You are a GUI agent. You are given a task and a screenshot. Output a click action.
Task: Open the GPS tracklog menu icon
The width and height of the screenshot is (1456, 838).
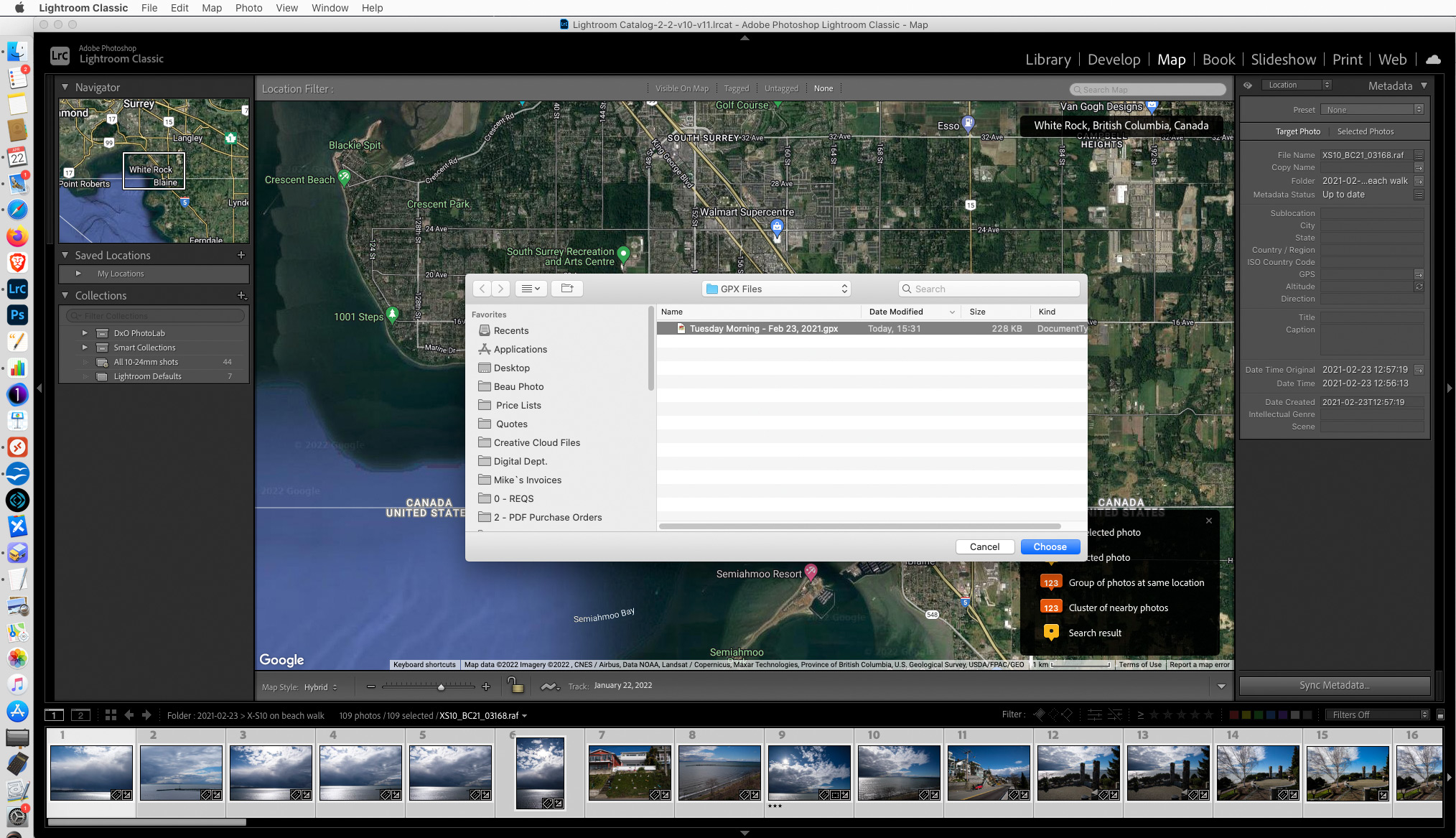(x=549, y=686)
